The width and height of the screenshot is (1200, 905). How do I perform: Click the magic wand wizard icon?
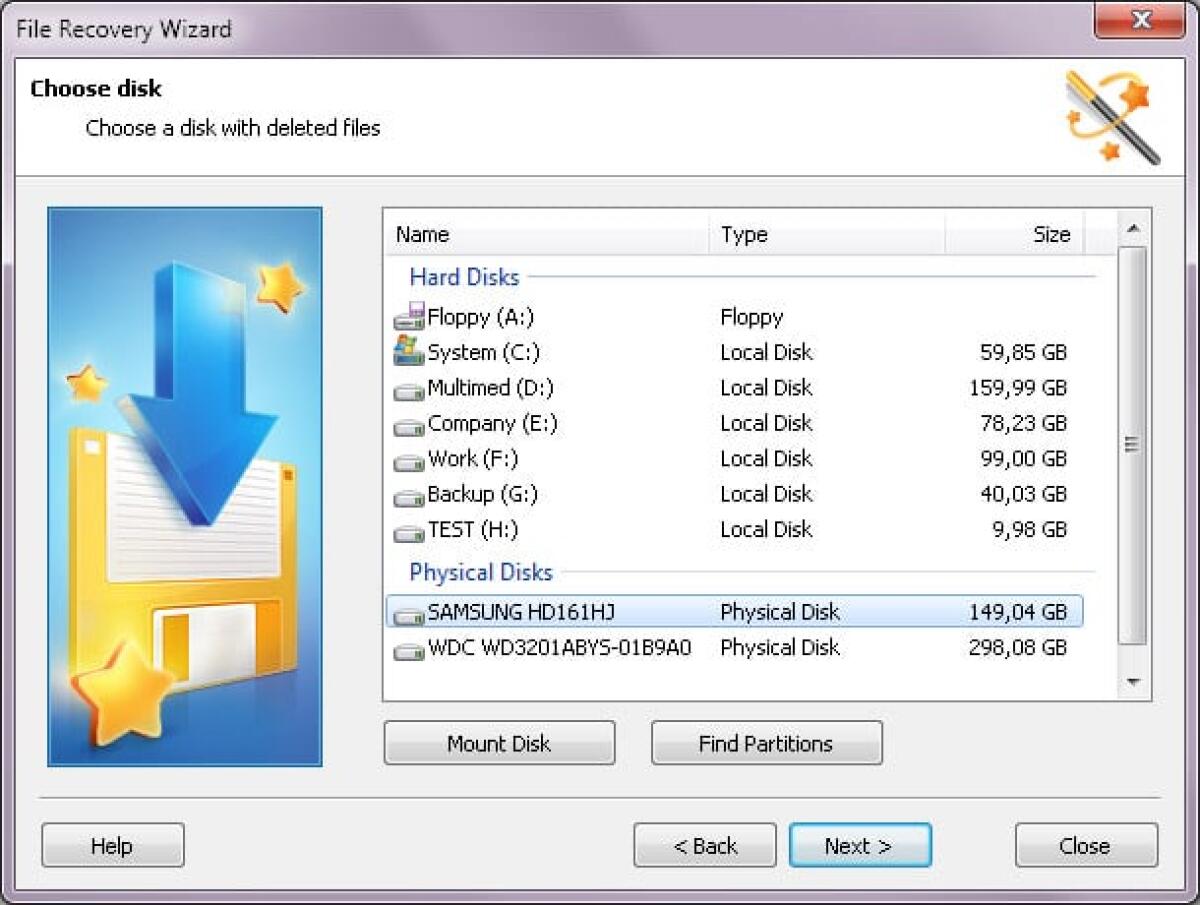pos(1110,112)
